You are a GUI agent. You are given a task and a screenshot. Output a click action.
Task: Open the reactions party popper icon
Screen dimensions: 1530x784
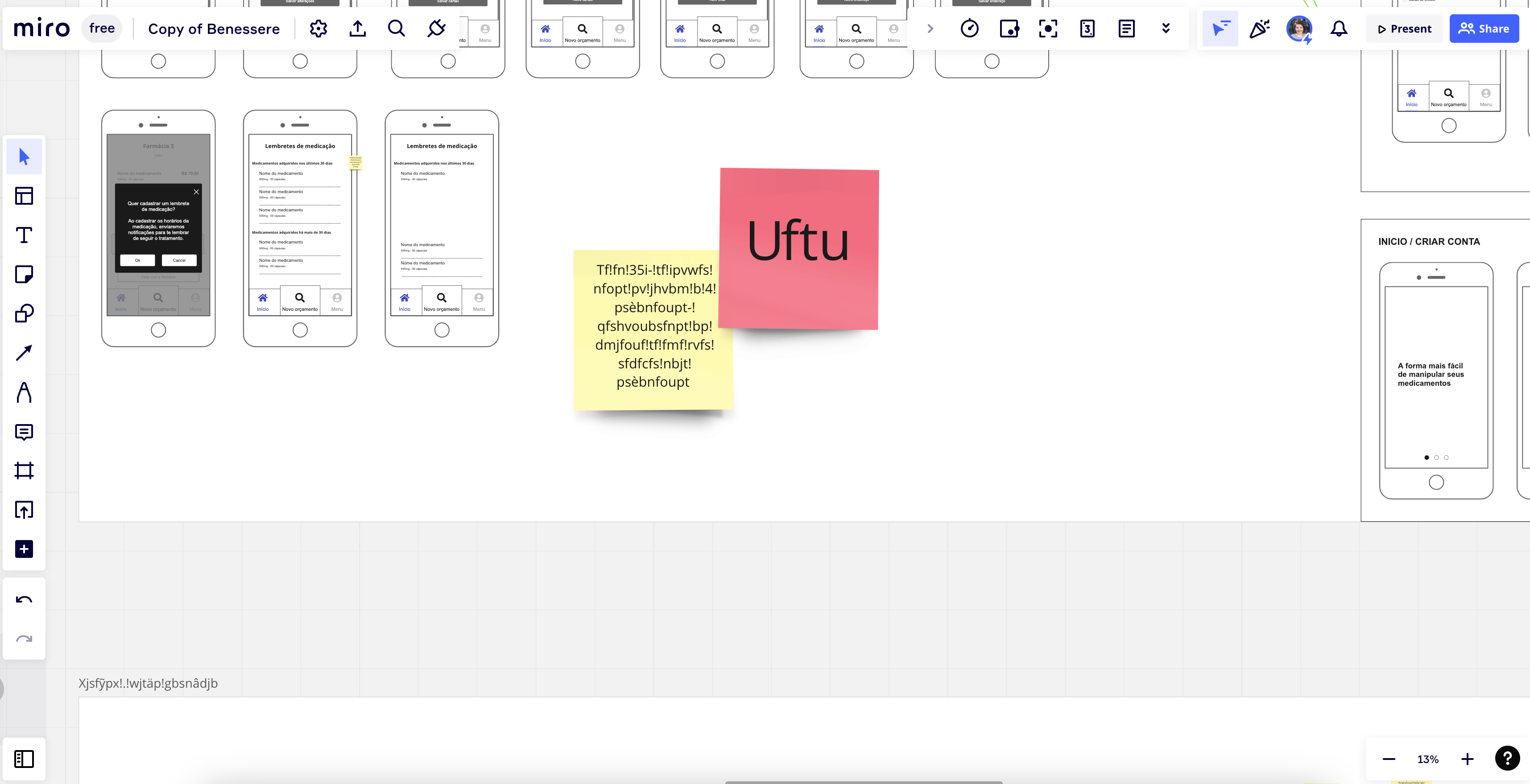click(x=1259, y=29)
